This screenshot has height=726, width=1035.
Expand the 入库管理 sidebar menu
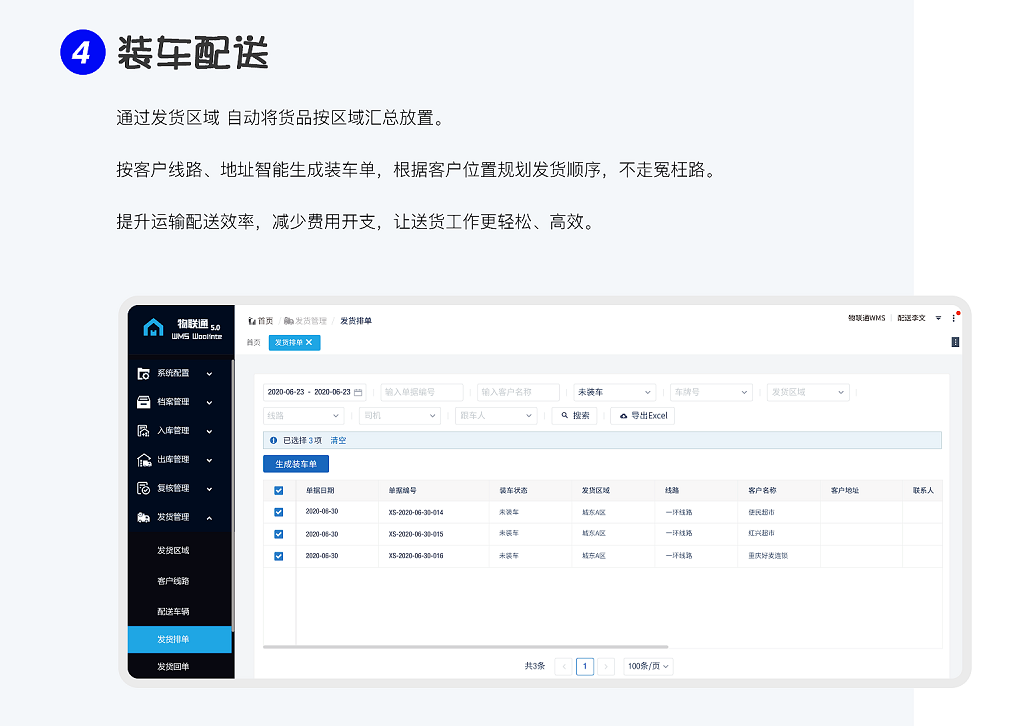pos(209,431)
